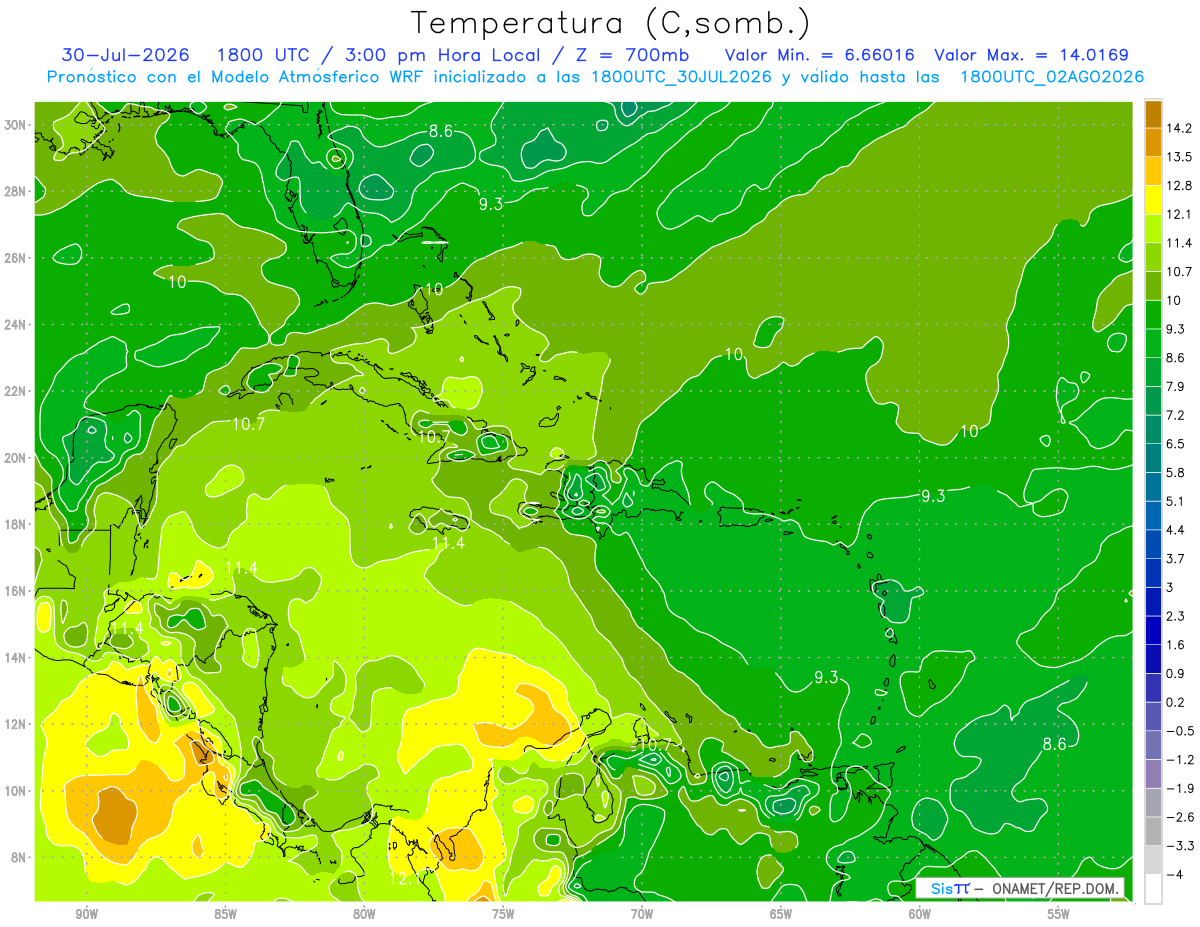Screen dimensions: 1200x927
Task: Click the "3.7" colorbar label
Action: [x=1175, y=558]
